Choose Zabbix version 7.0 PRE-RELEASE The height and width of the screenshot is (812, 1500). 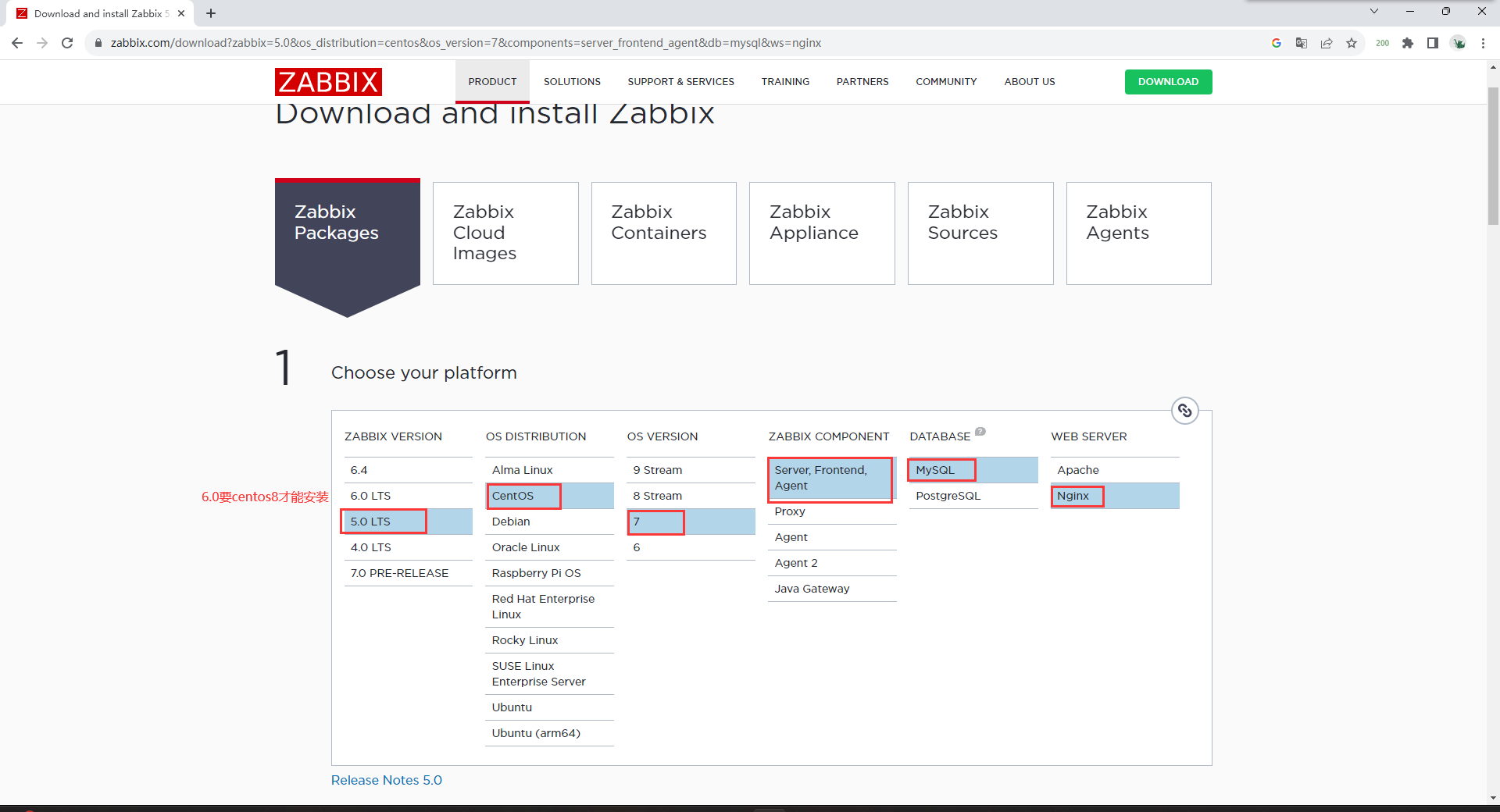(408, 573)
